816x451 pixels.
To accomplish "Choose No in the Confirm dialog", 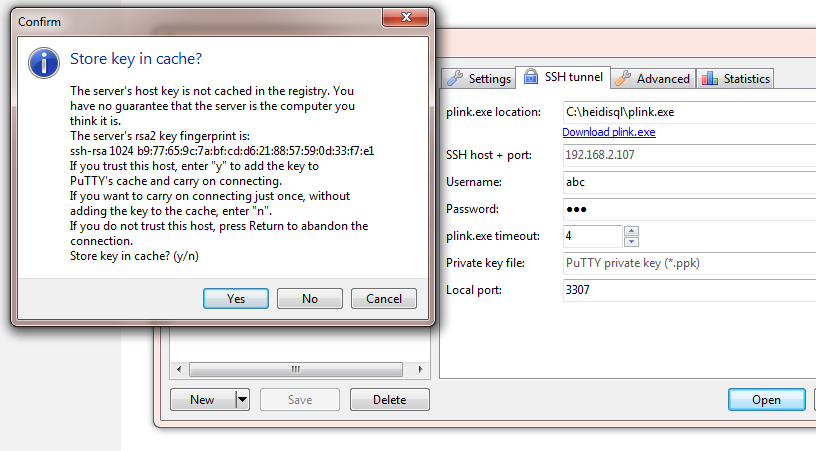I will click(310, 299).
